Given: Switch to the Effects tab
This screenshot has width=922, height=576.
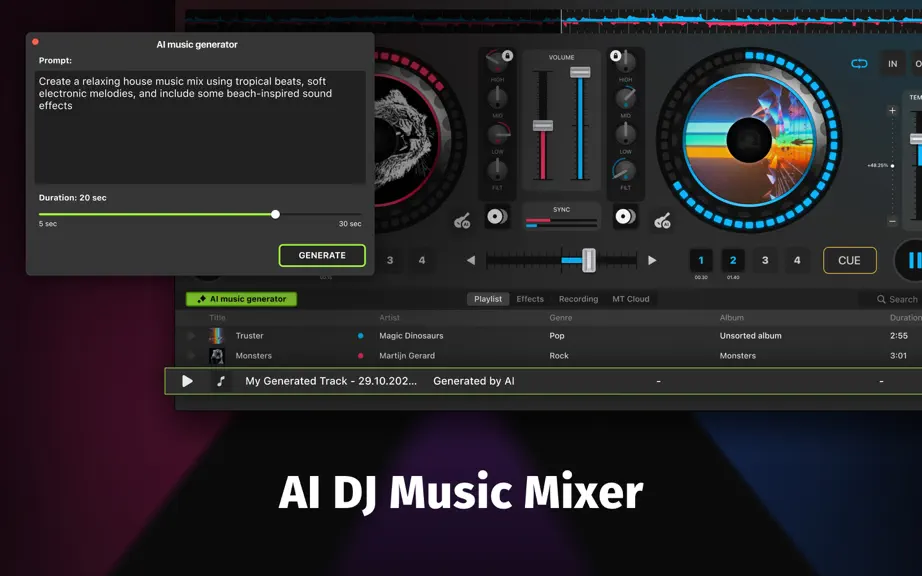Looking at the screenshot, I should 530,299.
